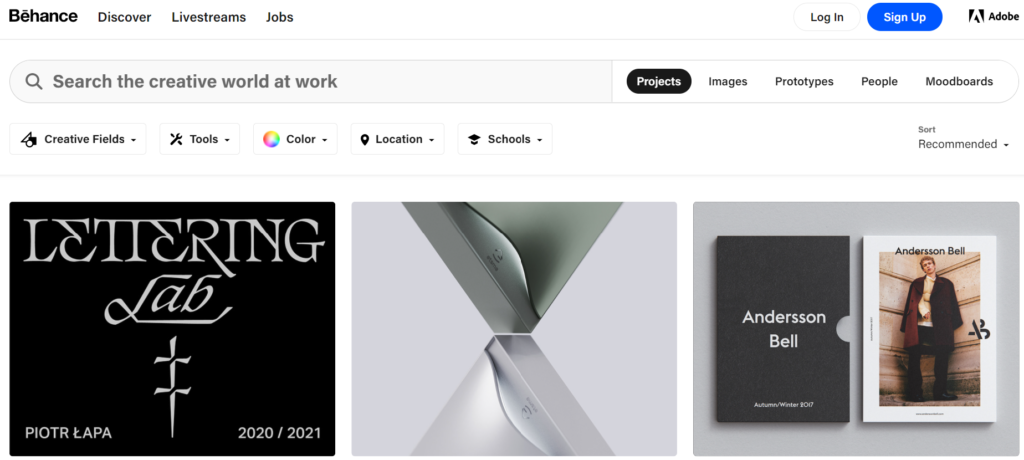Switch to the Moodboards tab
Viewport: 1024px width, 460px height.
tap(959, 82)
